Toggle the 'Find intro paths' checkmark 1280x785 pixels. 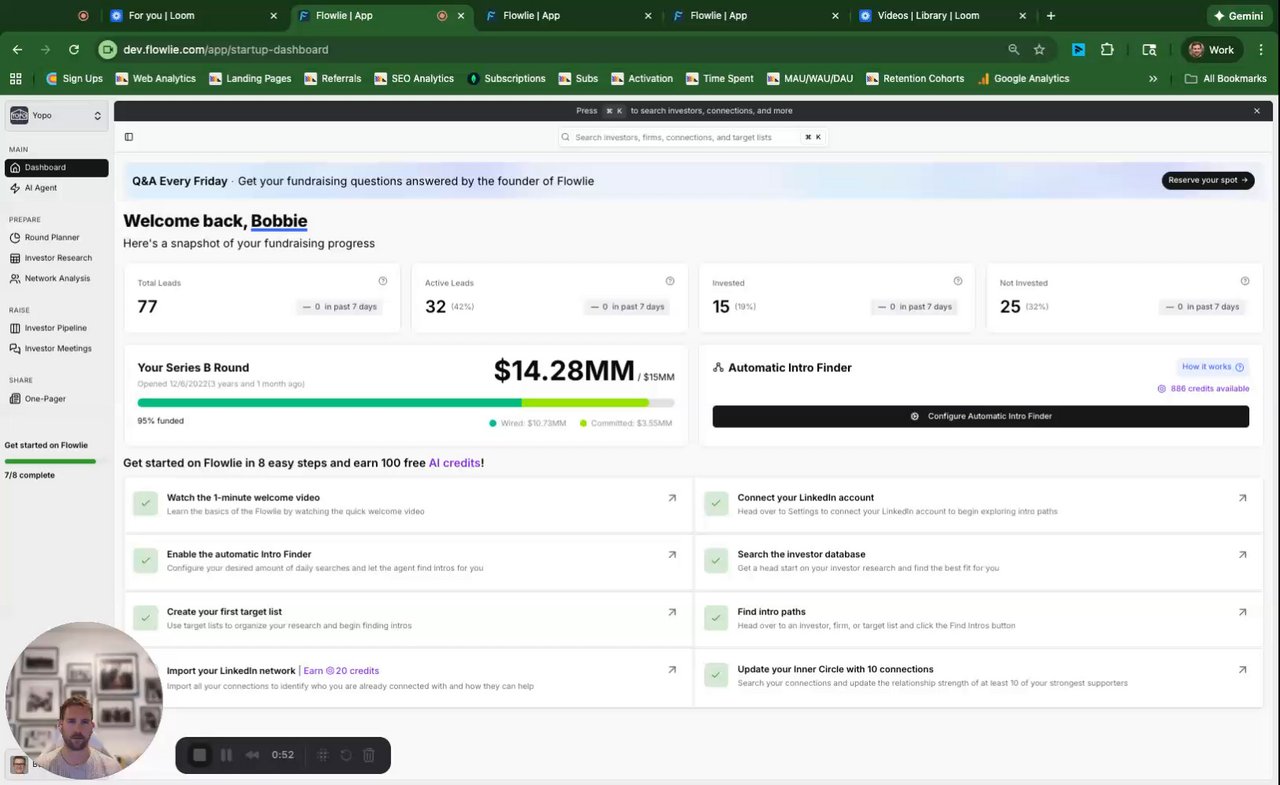716,618
